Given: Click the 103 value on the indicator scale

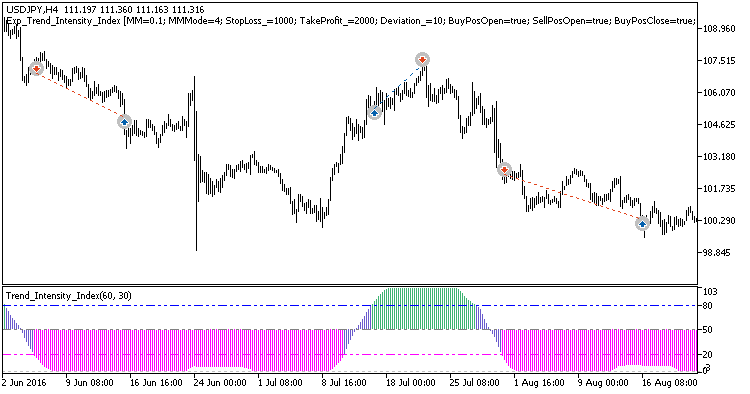Looking at the screenshot, I should 711,292.
